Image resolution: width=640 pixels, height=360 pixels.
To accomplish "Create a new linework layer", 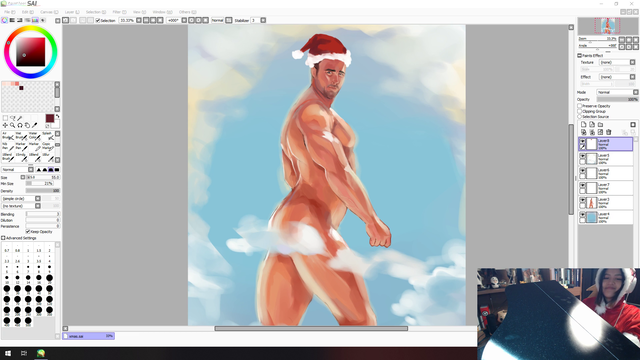I will pyautogui.click(x=592, y=124).
